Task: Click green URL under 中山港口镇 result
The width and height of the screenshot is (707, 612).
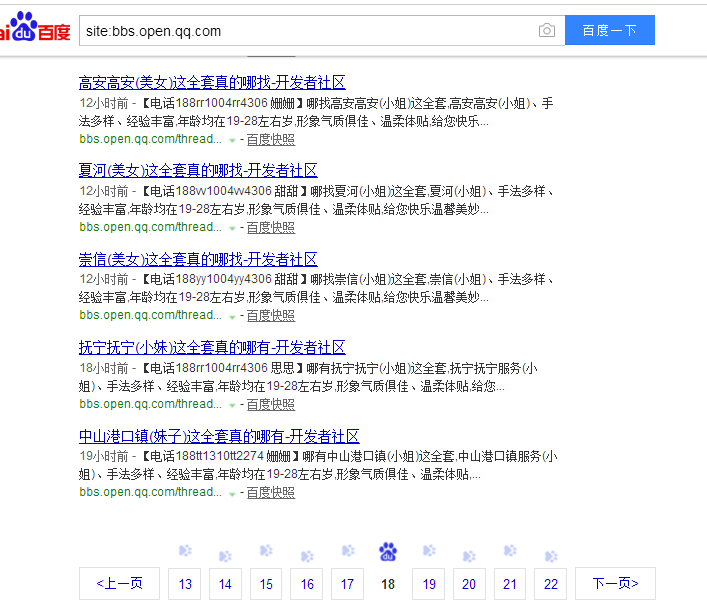Action: 150,492
